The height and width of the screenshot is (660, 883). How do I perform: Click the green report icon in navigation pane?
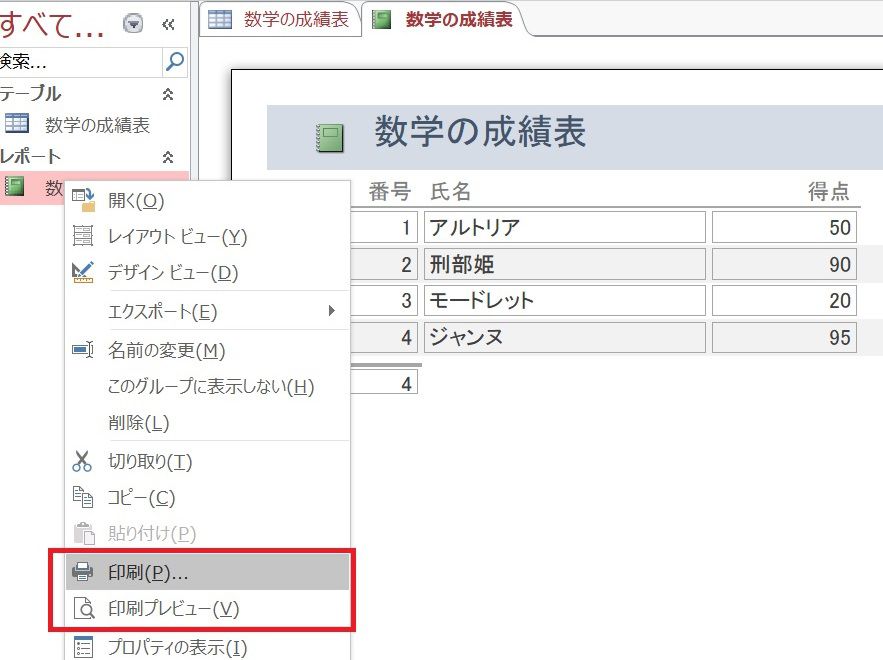click(16, 186)
